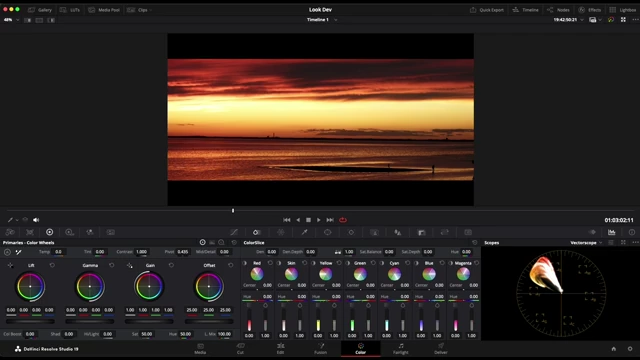This screenshot has height=360, width=640.
Task: Toggle the Green slice enable icon
Action: 348,263
